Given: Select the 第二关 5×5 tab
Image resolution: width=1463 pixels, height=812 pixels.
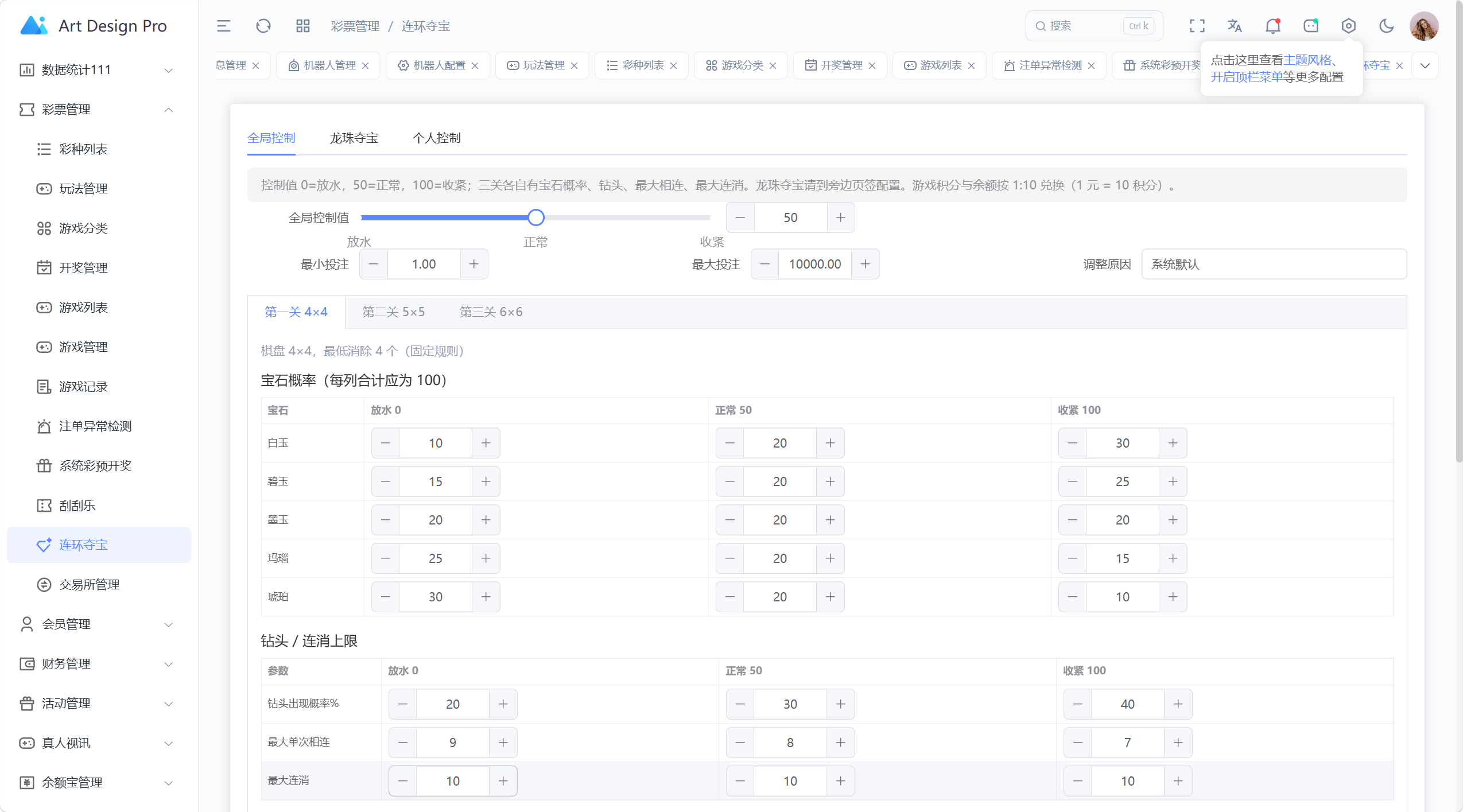Looking at the screenshot, I should [393, 312].
